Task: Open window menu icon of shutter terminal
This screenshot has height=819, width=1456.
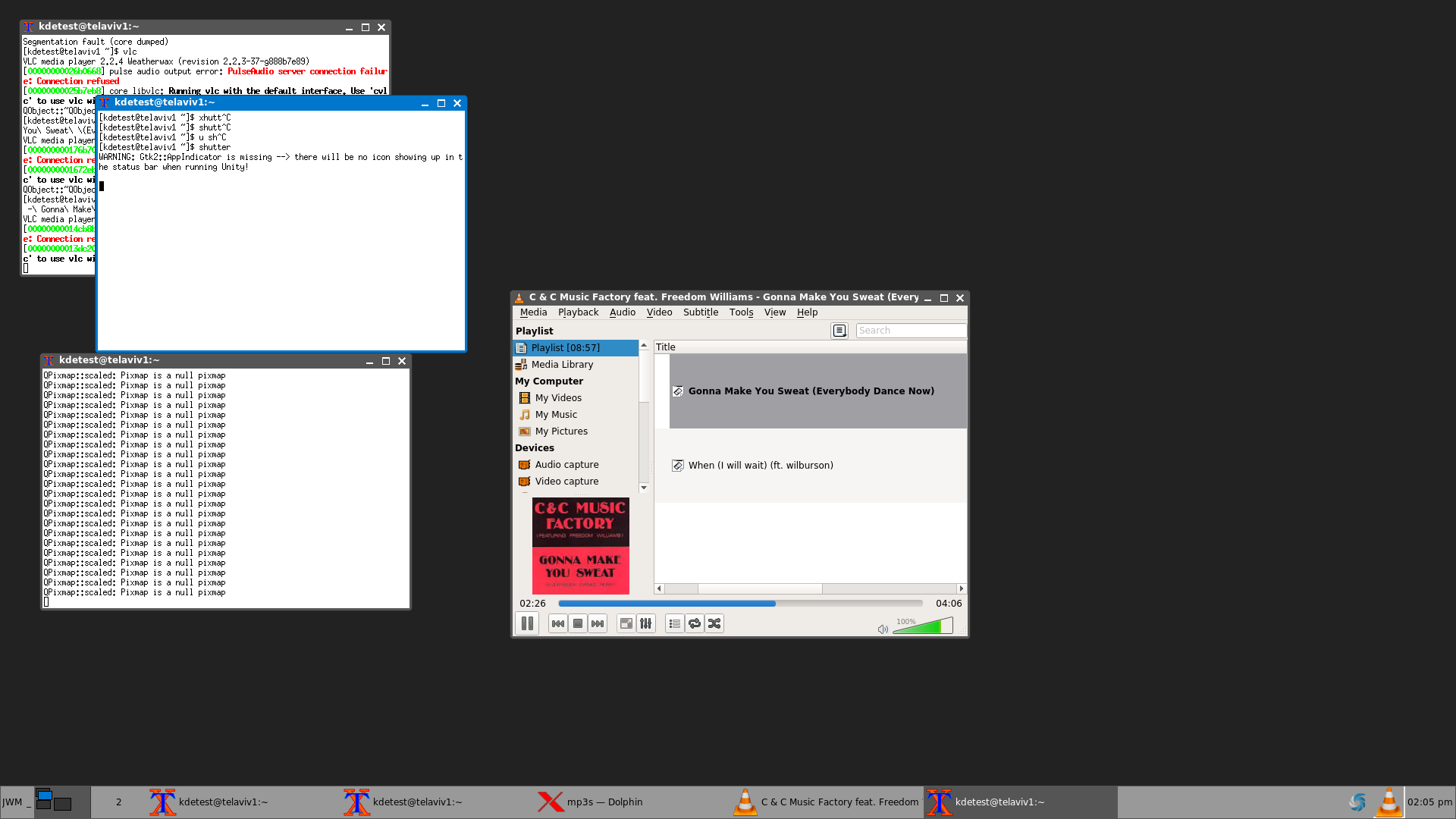Action: coord(105,103)
